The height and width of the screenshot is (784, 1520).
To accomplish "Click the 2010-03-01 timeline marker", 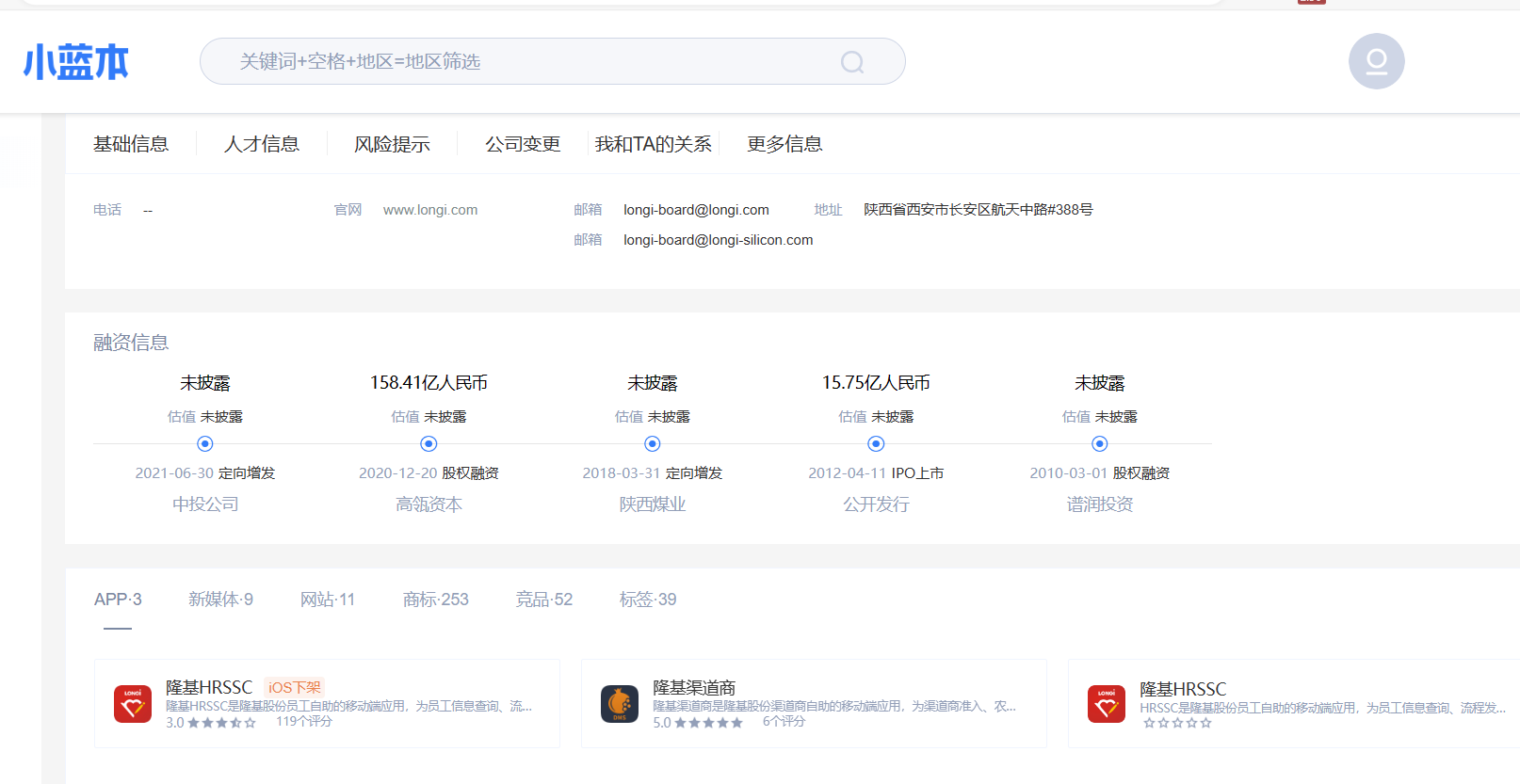I will coord(1100,443).
